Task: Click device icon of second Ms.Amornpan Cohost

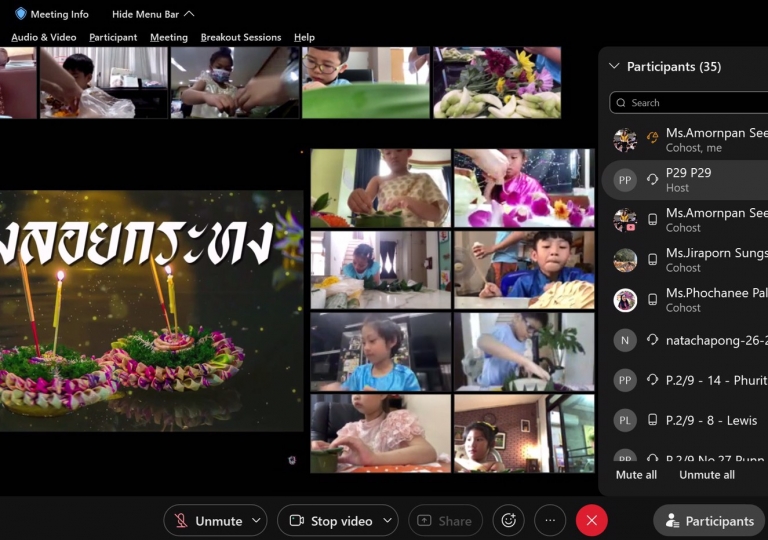Action: pyautogui.click(x=652, y=220)
